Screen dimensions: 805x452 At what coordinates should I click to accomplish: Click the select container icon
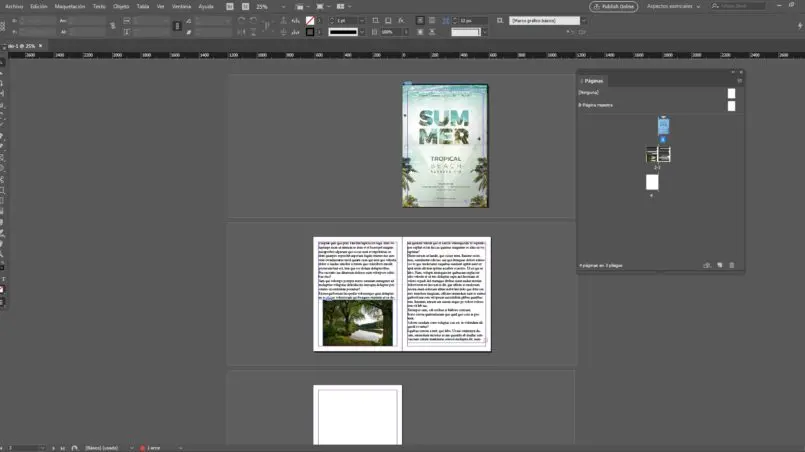[283, 21]
